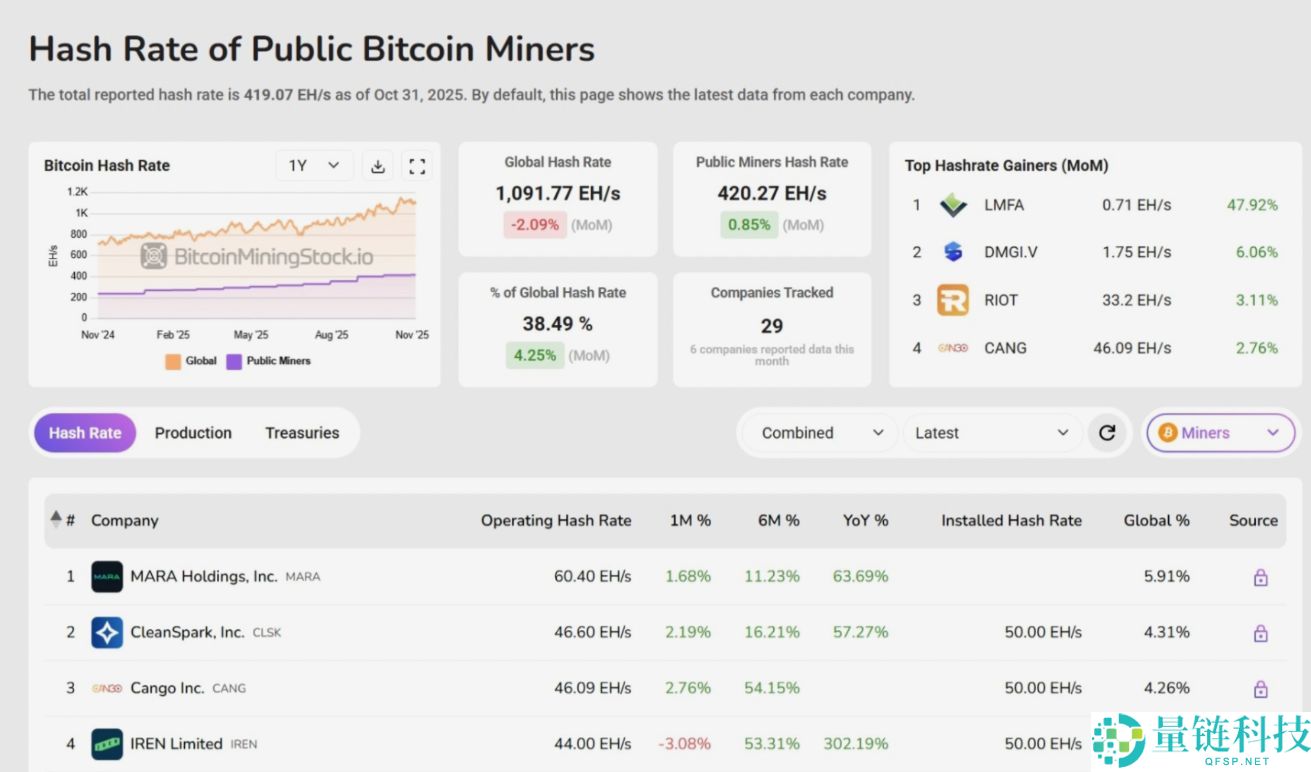Viewport: 1311px width, 772px height.
Task: Click the RIOT logo in Top Gainers
Action: pos(952,300)
